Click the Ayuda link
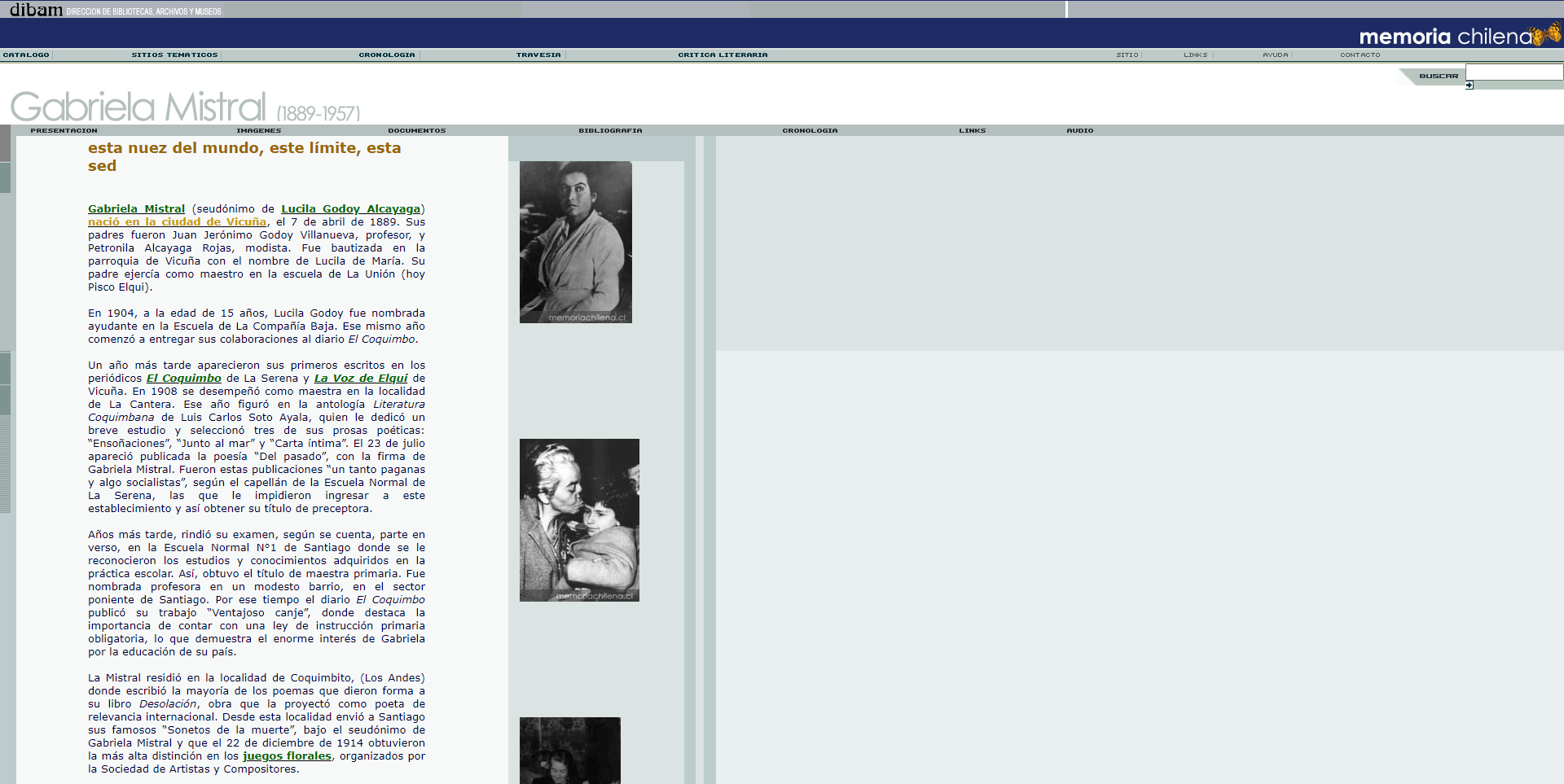This screenshot has width=1564, height=784. [x=1275, y=55]
